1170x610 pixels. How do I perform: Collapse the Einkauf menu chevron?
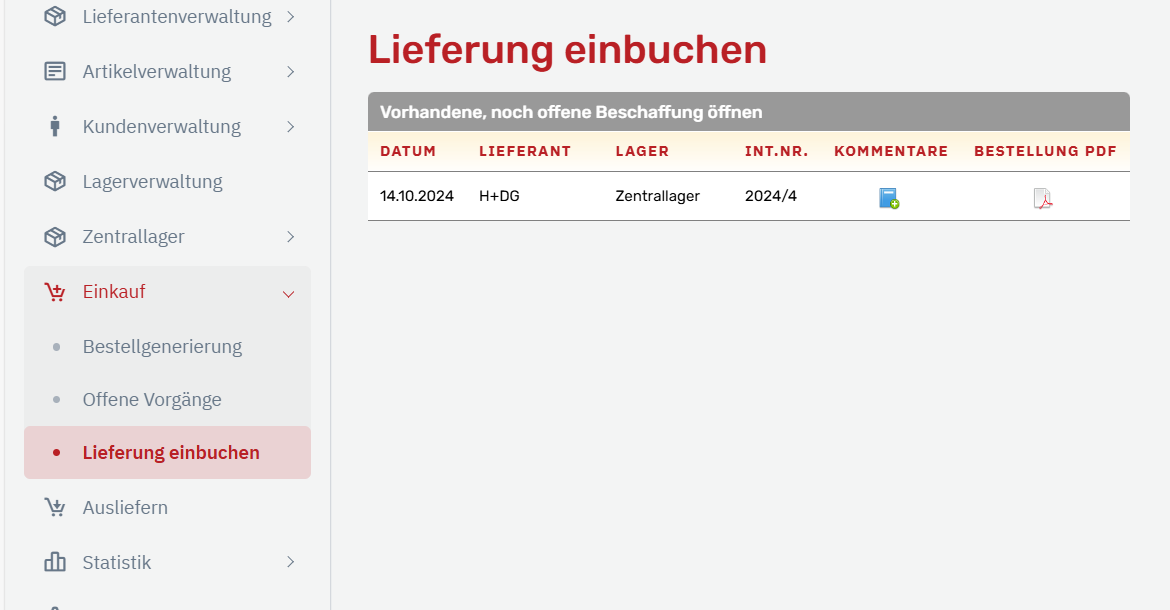[289, 294]
